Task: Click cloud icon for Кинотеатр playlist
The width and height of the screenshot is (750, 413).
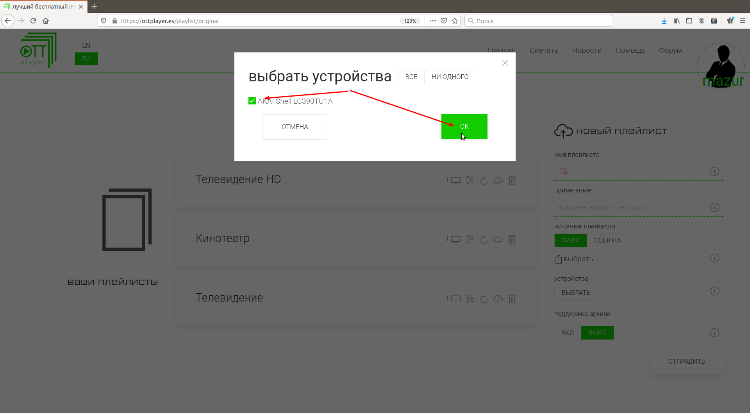Action: coord(497,239)
